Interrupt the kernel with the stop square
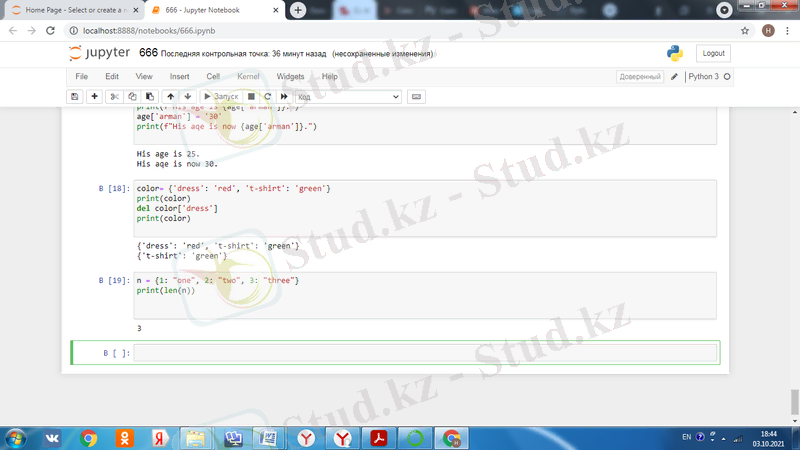Image resolution: width=800 pixels, height=450 pixels. point(251,96)
